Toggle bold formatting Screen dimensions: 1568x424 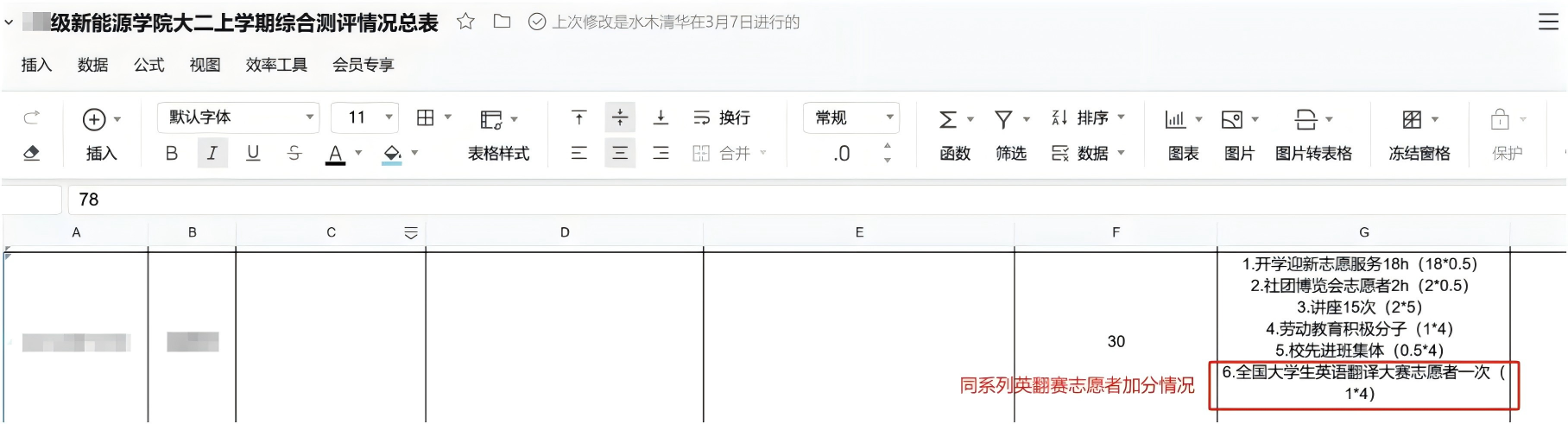coord(172,154)
